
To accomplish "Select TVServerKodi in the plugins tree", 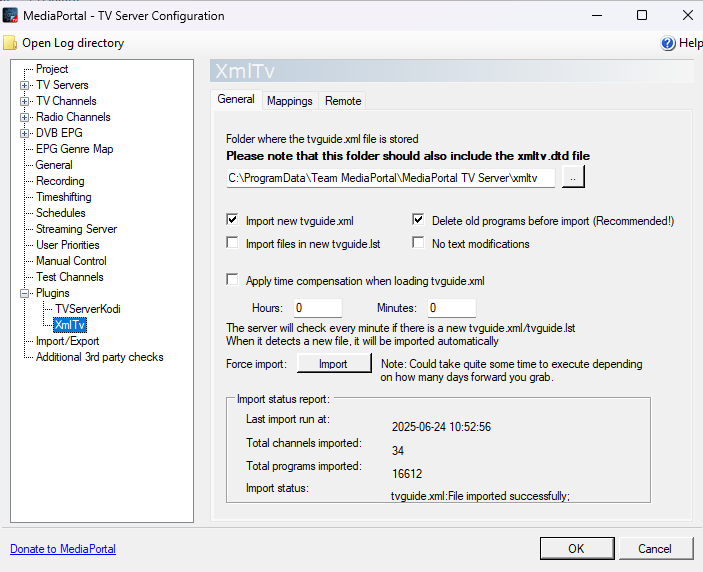I will (x=87, y=309).
